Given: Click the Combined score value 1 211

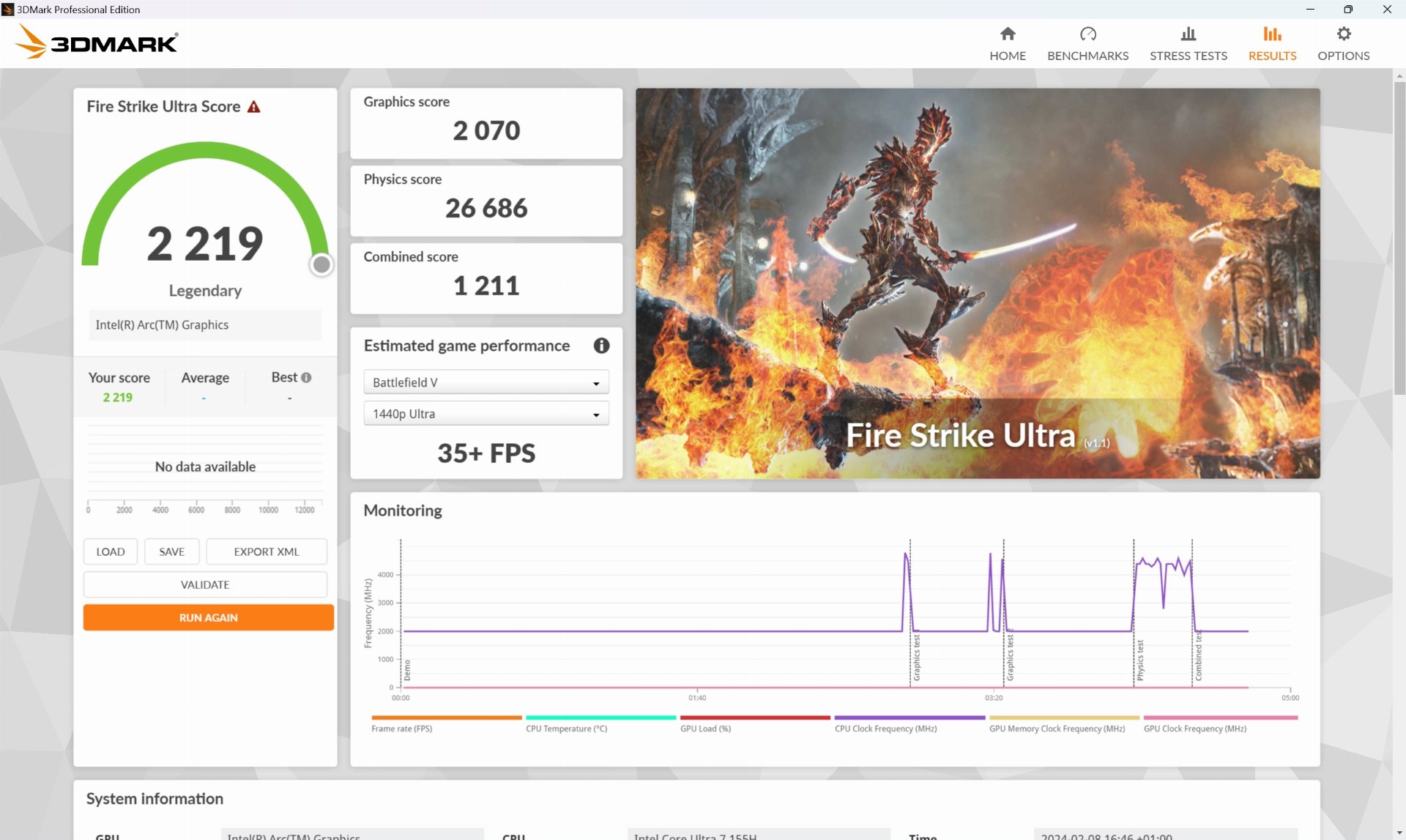Looking at the screenshot, I should [486, 286].
